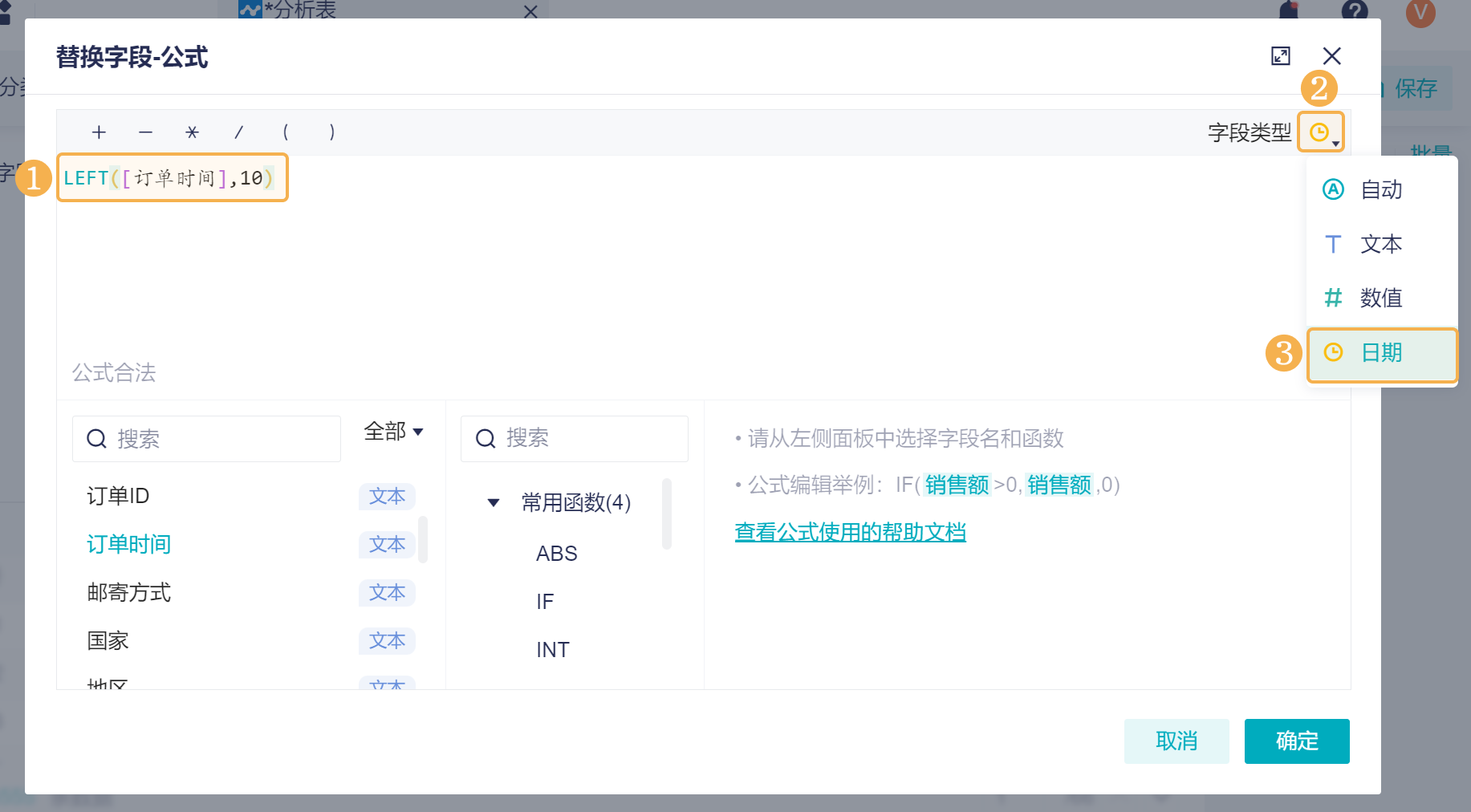The image size is (1471, 812).
Task: Click the 公式合法 status text
Action: 114,373
